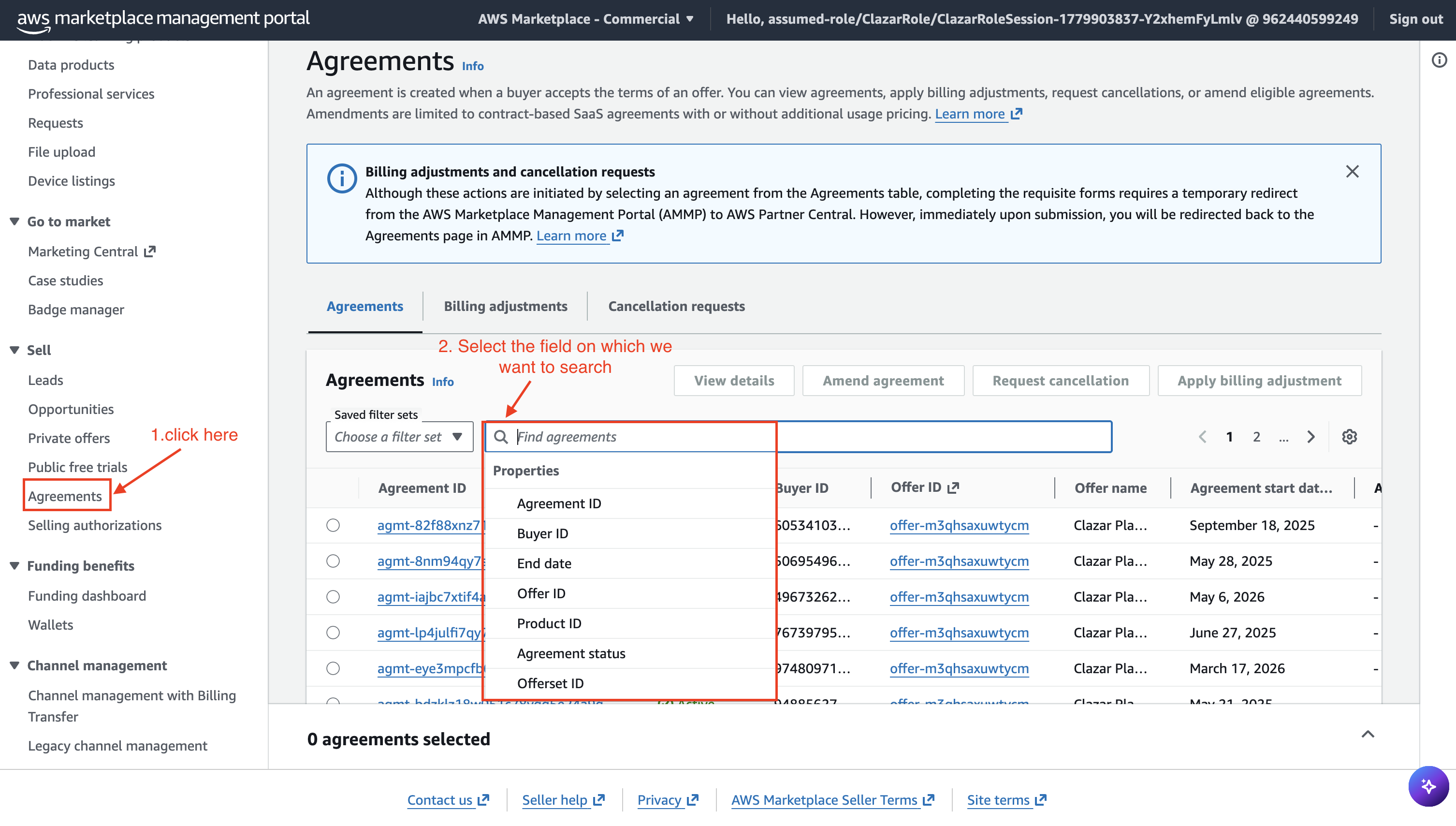Click the Sign out link
This screenshot has height=826, width=1456.
pos(1416,19)
